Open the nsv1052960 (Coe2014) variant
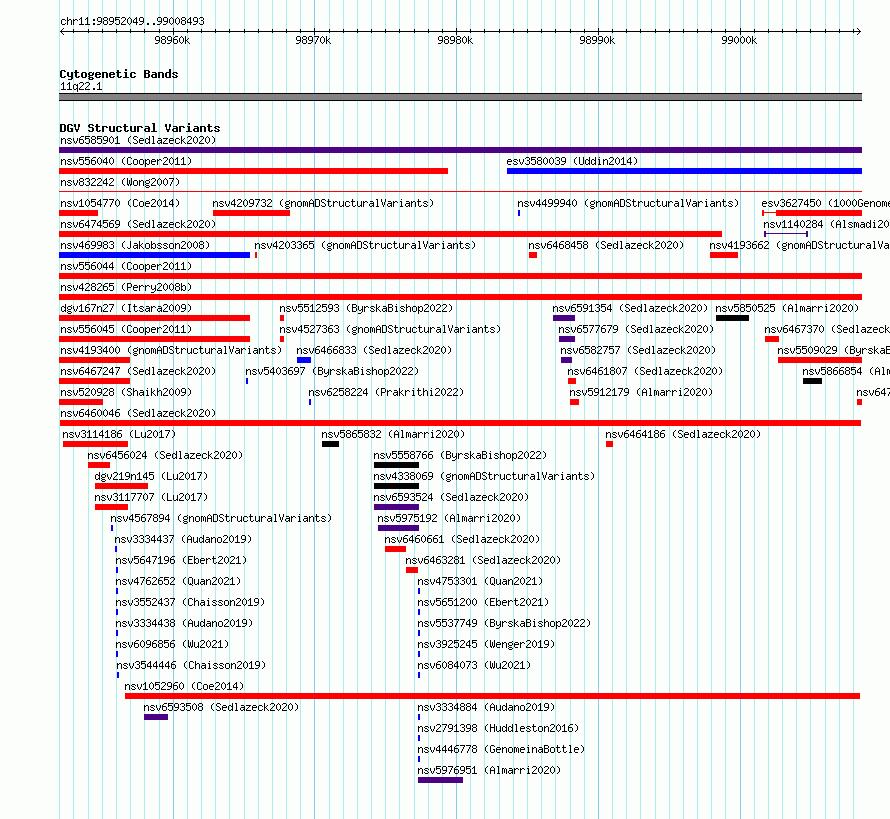Image resolution: width=890 pixels, height=819 pixels. click(x=492, y=696)
